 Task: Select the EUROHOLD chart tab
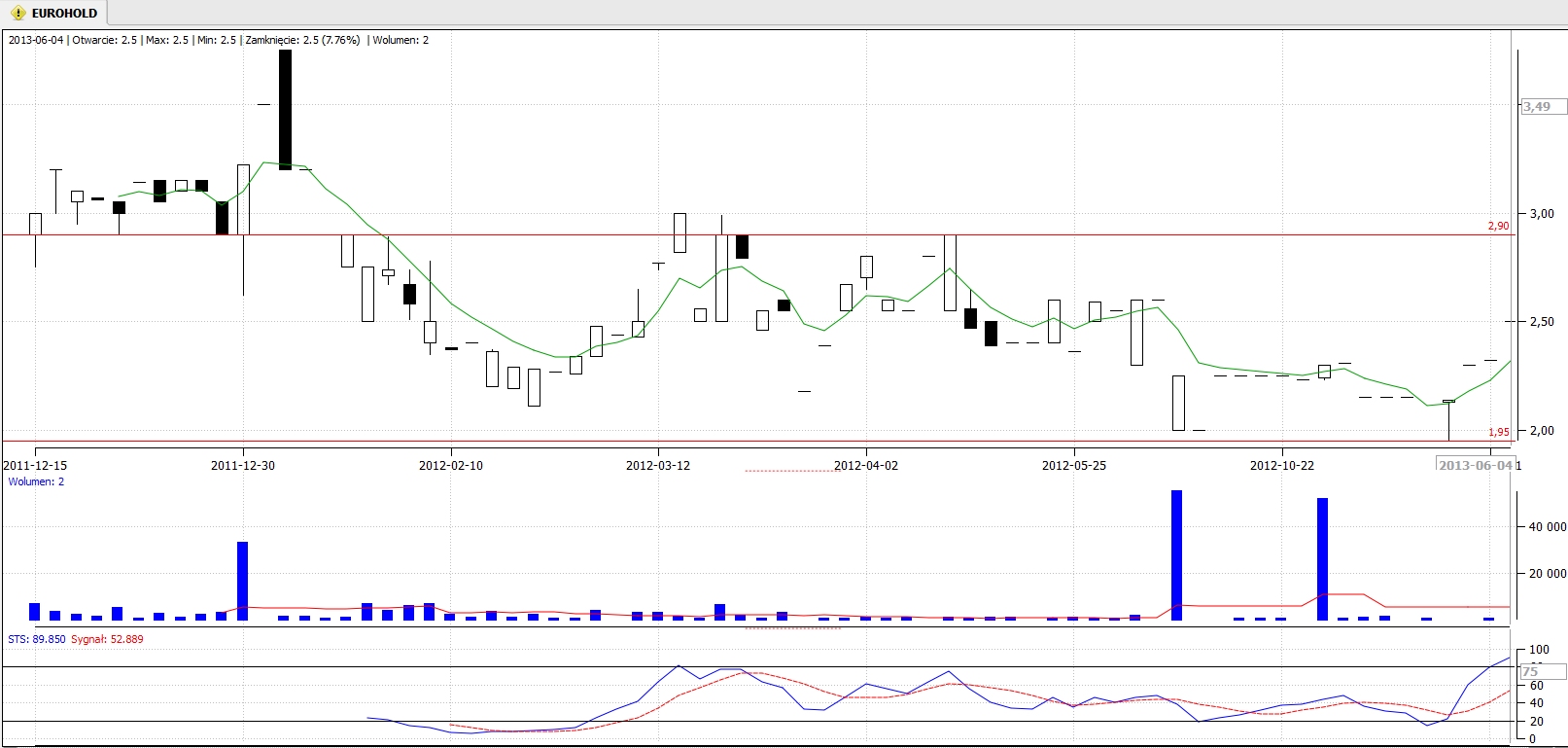point(54,13)
